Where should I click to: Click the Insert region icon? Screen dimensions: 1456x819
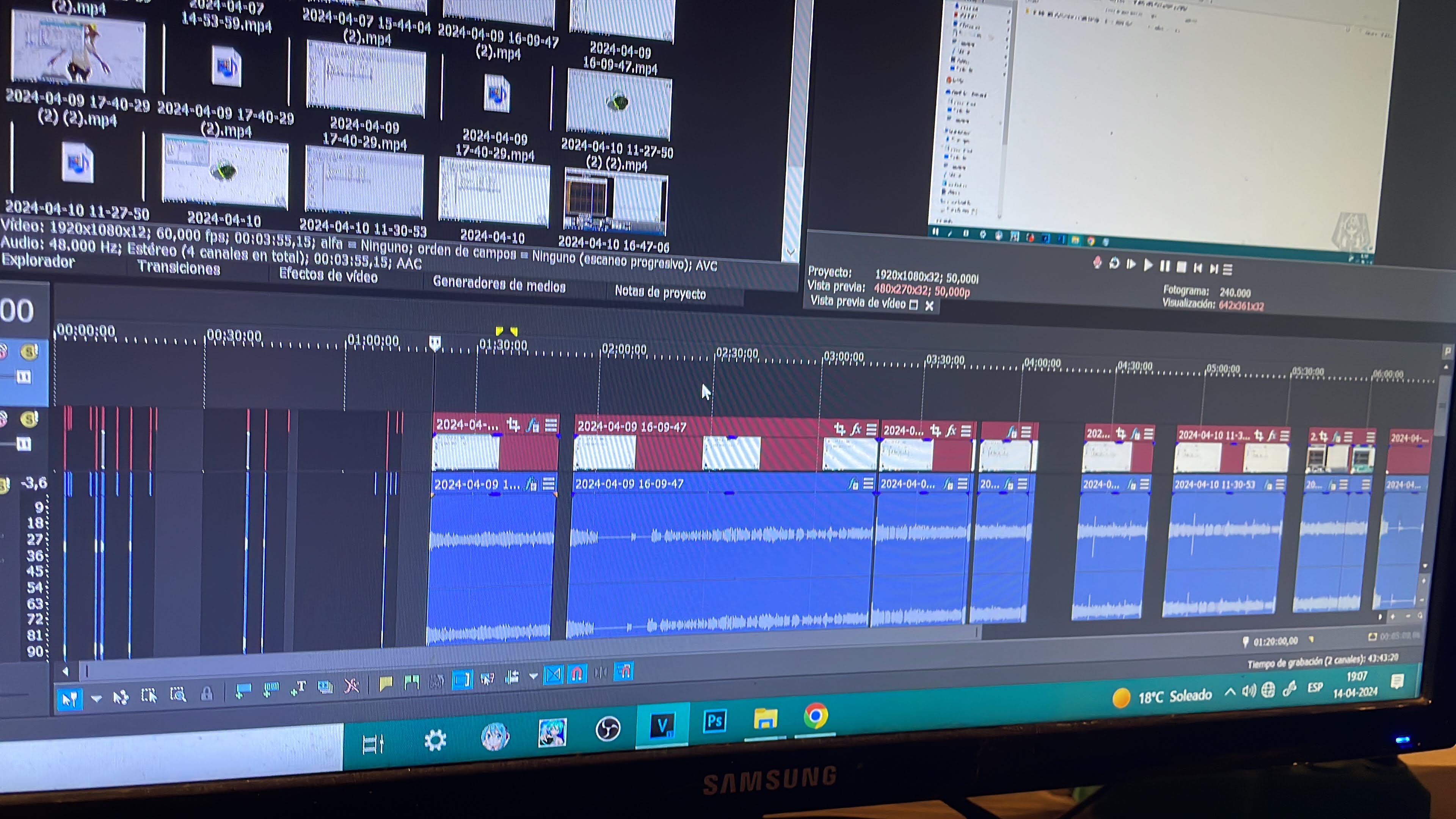[271, 689]
